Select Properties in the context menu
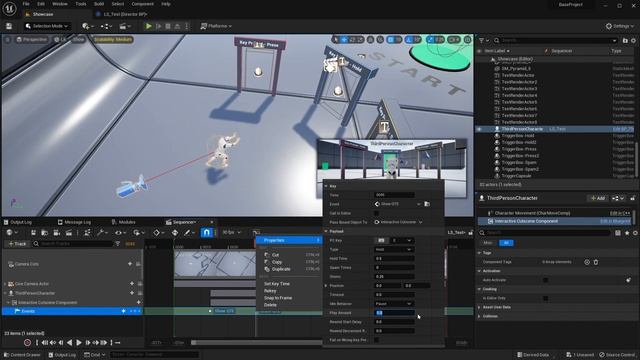The height and width of the screenshot is (360, 640). (289, 240)
